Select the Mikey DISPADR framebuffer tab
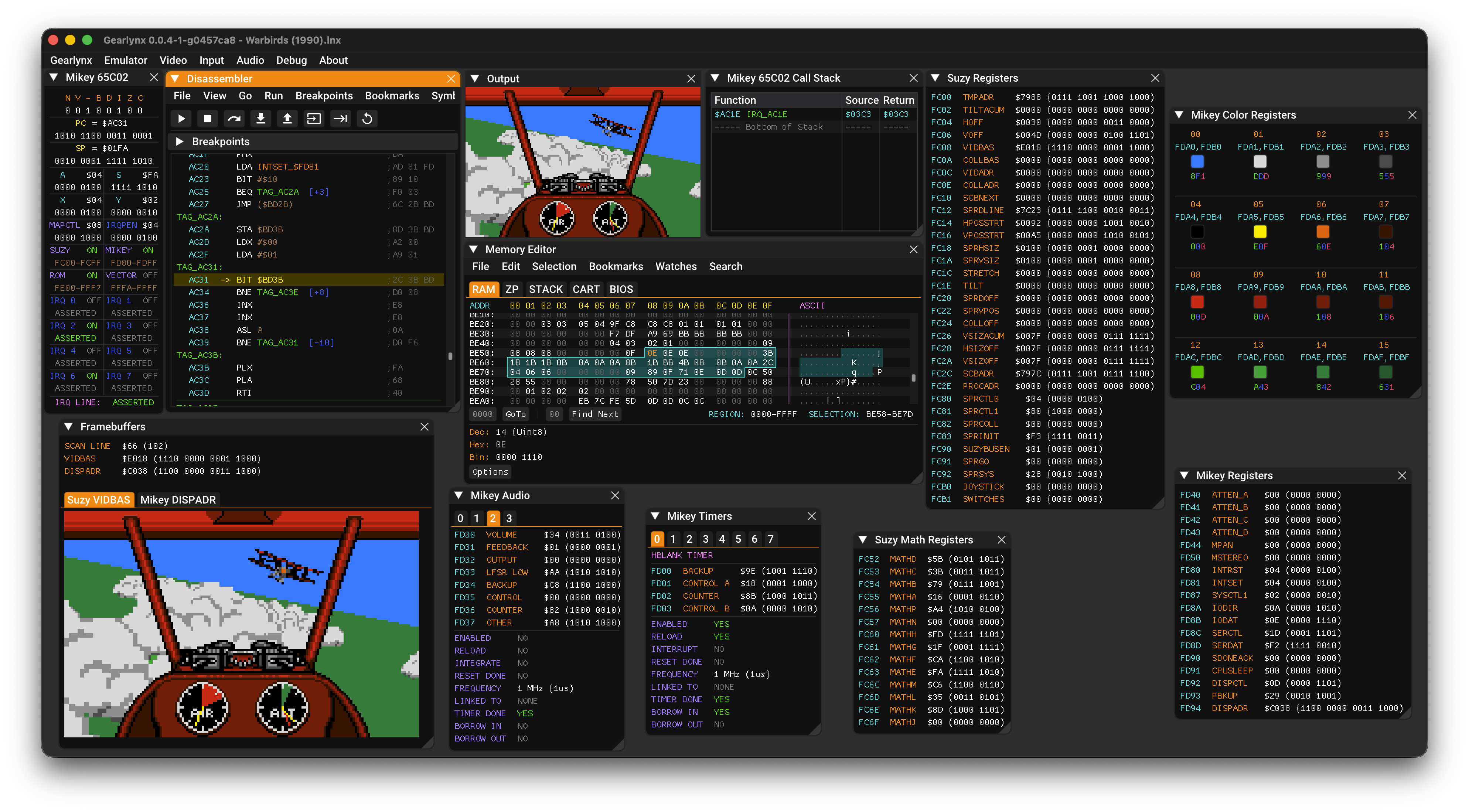Viewport: 1469px width, 812px height. (178, 499)
